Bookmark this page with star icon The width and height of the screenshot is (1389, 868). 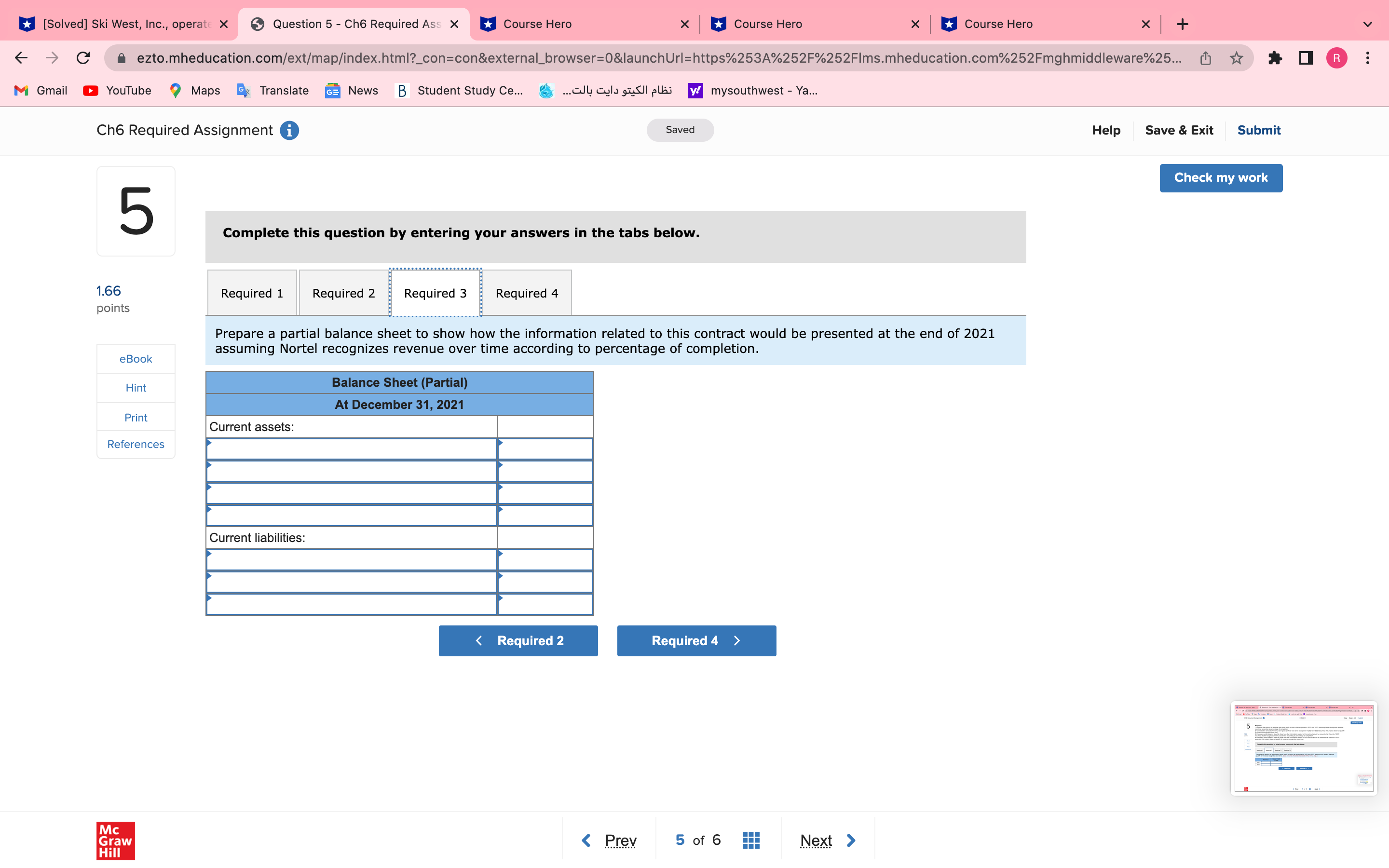pos(1236,58)
